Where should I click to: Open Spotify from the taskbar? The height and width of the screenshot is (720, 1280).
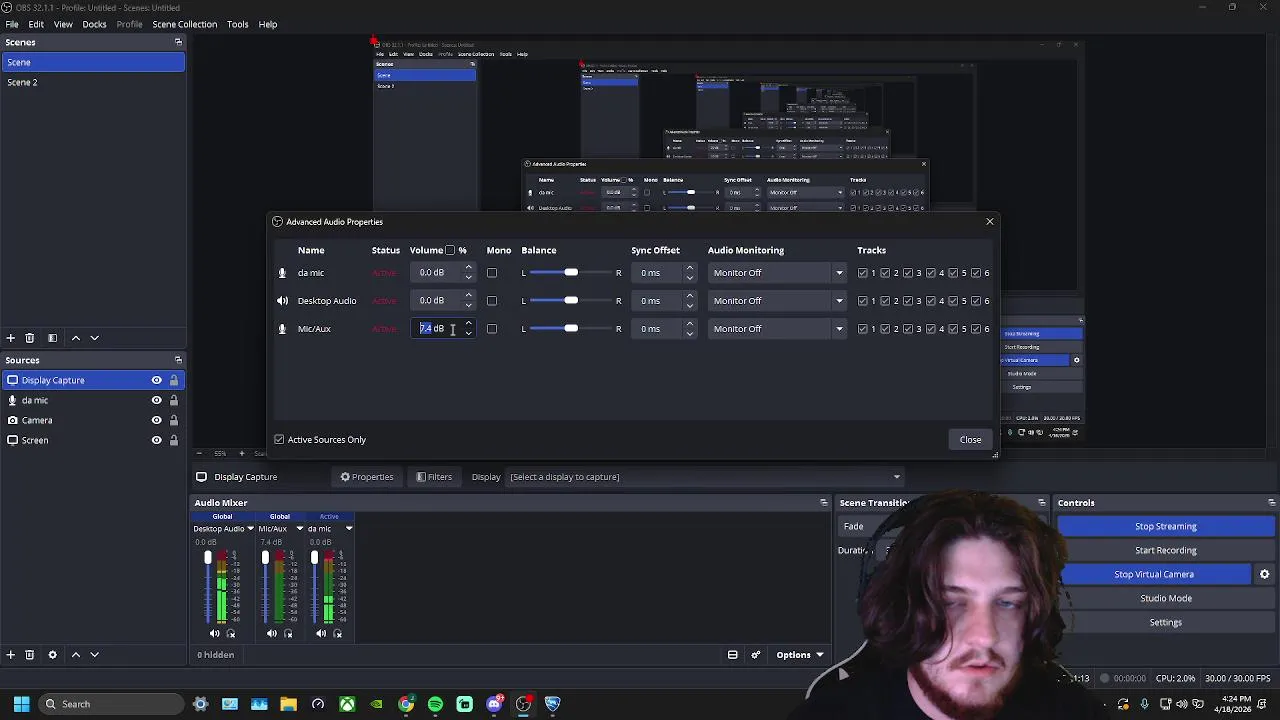click(435, 704)
